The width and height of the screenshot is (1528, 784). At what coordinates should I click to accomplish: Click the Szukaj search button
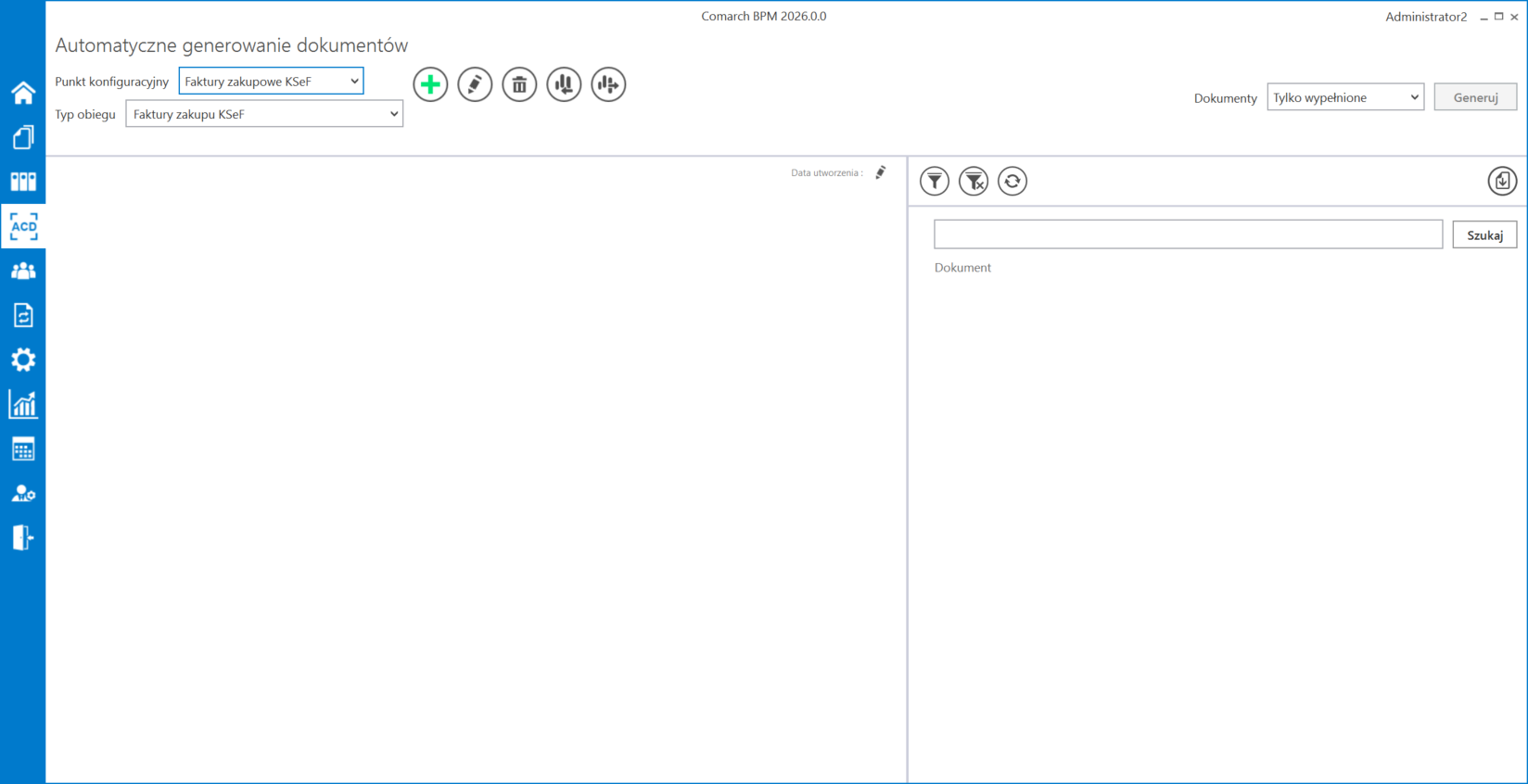1484,235
